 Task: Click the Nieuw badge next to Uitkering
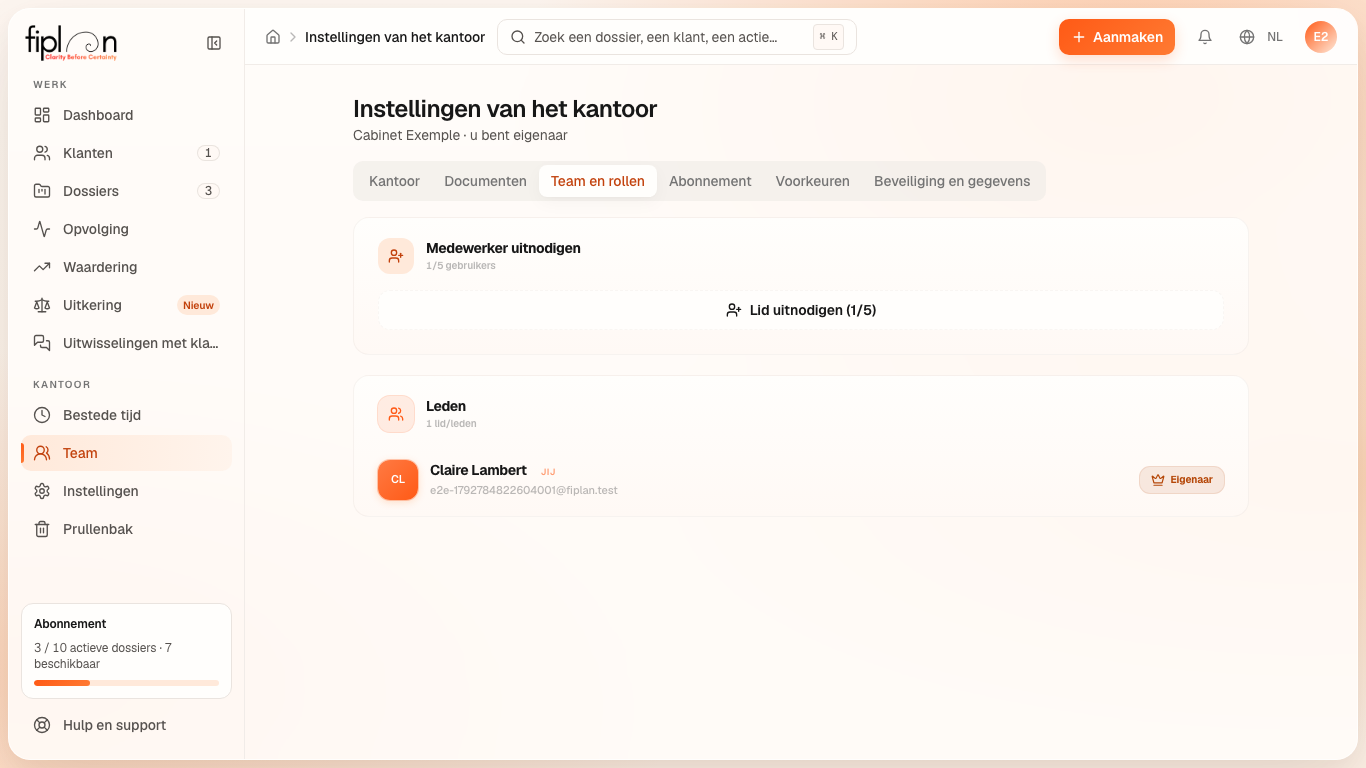(198, 305)
